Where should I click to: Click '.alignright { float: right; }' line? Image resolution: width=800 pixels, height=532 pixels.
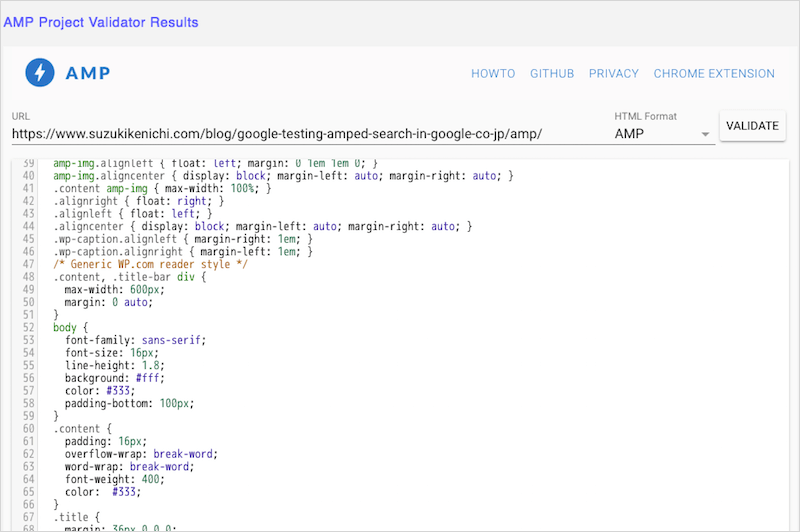(138, 201)
